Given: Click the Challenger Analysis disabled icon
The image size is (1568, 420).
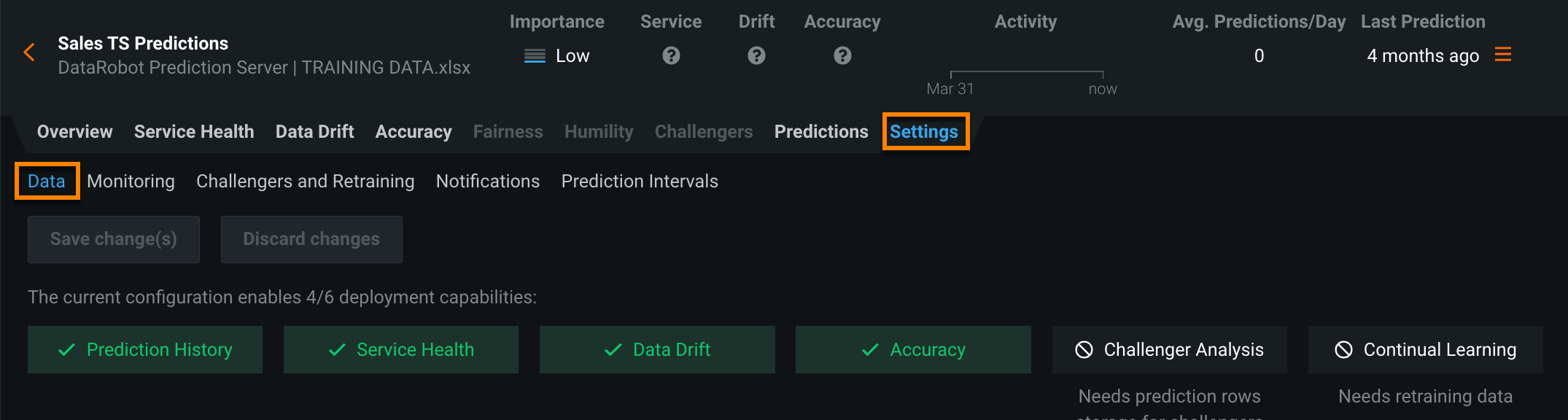Looking at the screenshot, I should click(x=1084, y=350).
